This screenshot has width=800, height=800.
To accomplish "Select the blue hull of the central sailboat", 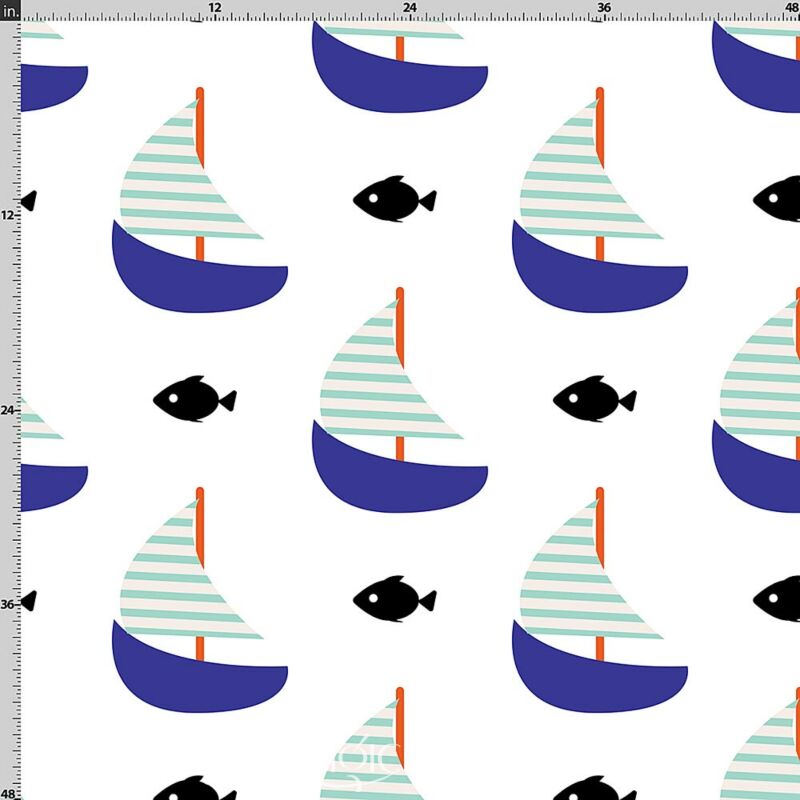I will 398,474.
